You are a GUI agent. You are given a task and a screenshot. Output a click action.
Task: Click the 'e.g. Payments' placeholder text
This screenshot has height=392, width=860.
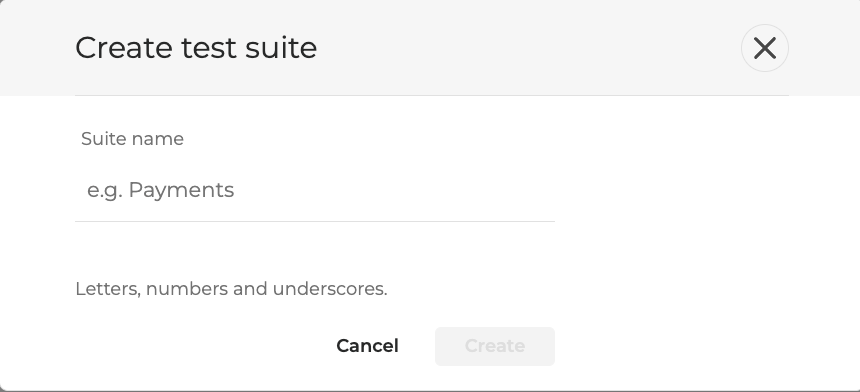pos(161,190)
